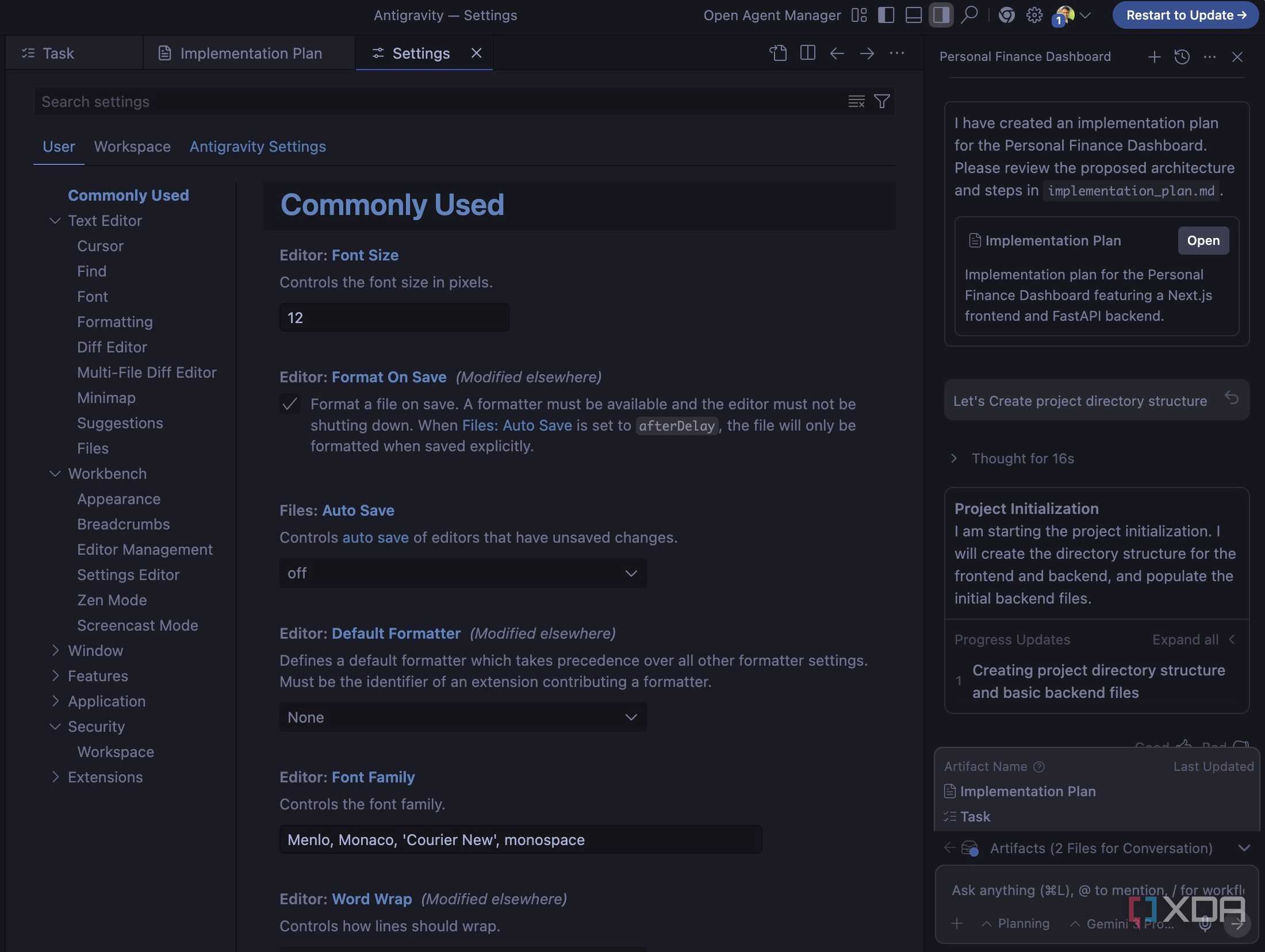Collapse the Text Editor tree section
Viewport: 1265px width, 952px height.
[55, 221]
